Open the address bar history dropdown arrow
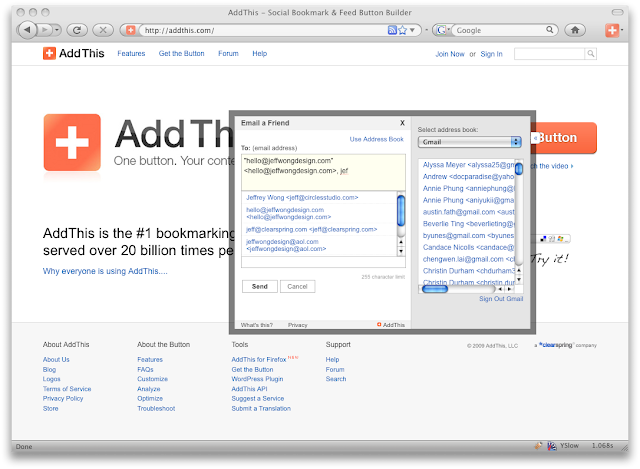This screenshot has height=469, width=640. tap(412, 30)
